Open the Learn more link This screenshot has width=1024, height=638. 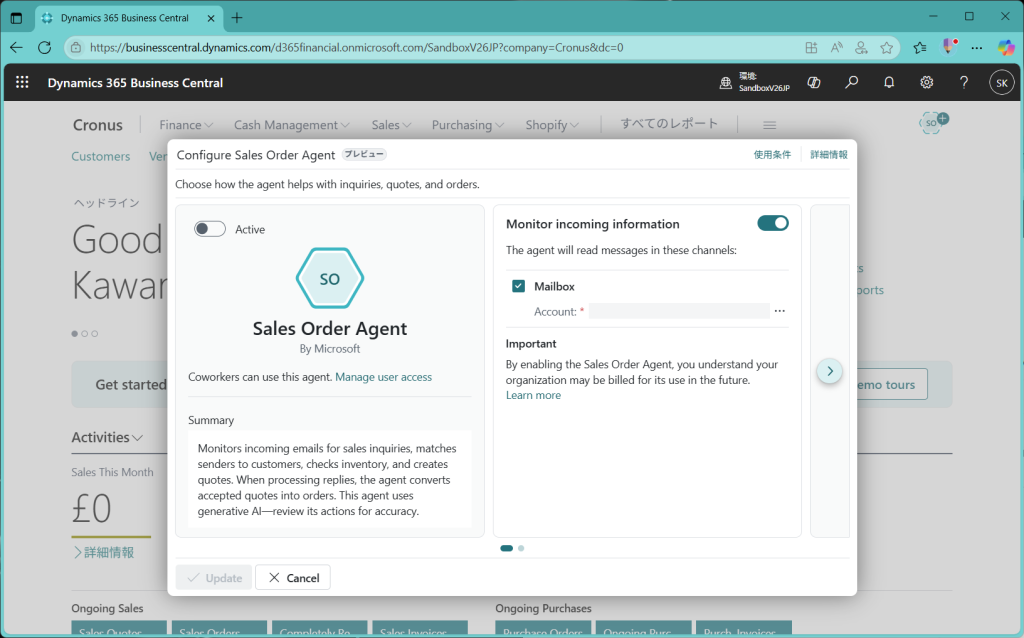(x=533, y=395)
